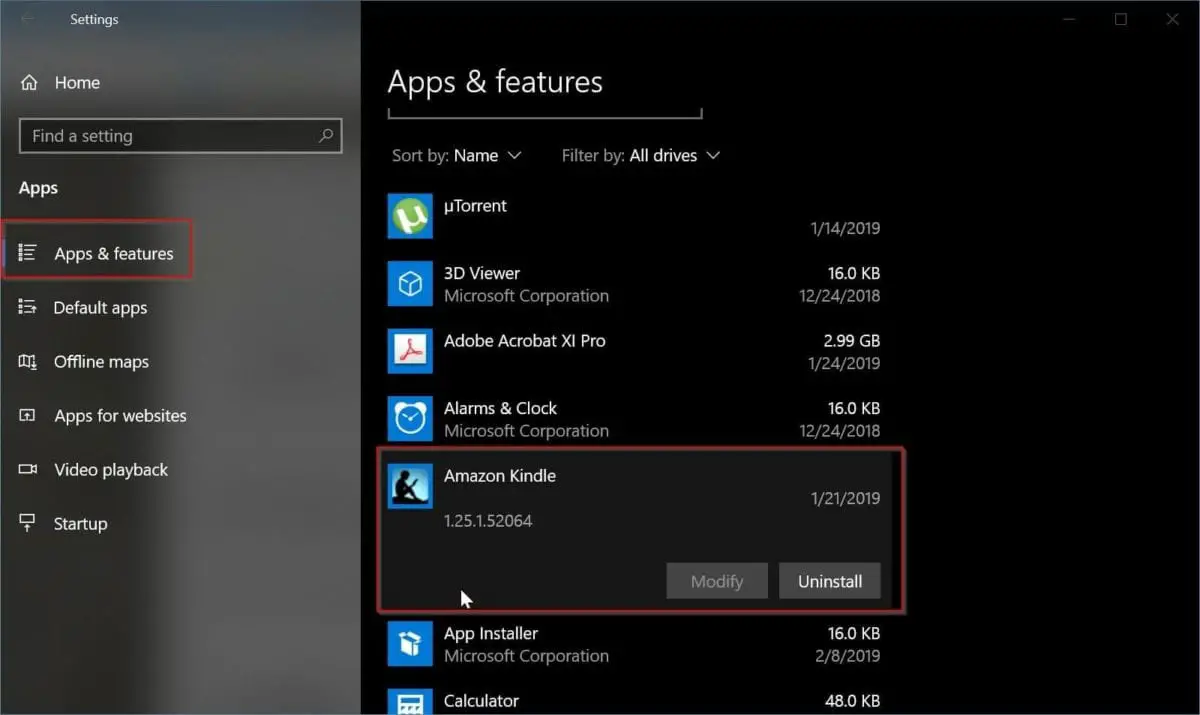Select the 3D Viewer entry name
This screenshot has width=1200, height=715.
click(x=482, y=273)
